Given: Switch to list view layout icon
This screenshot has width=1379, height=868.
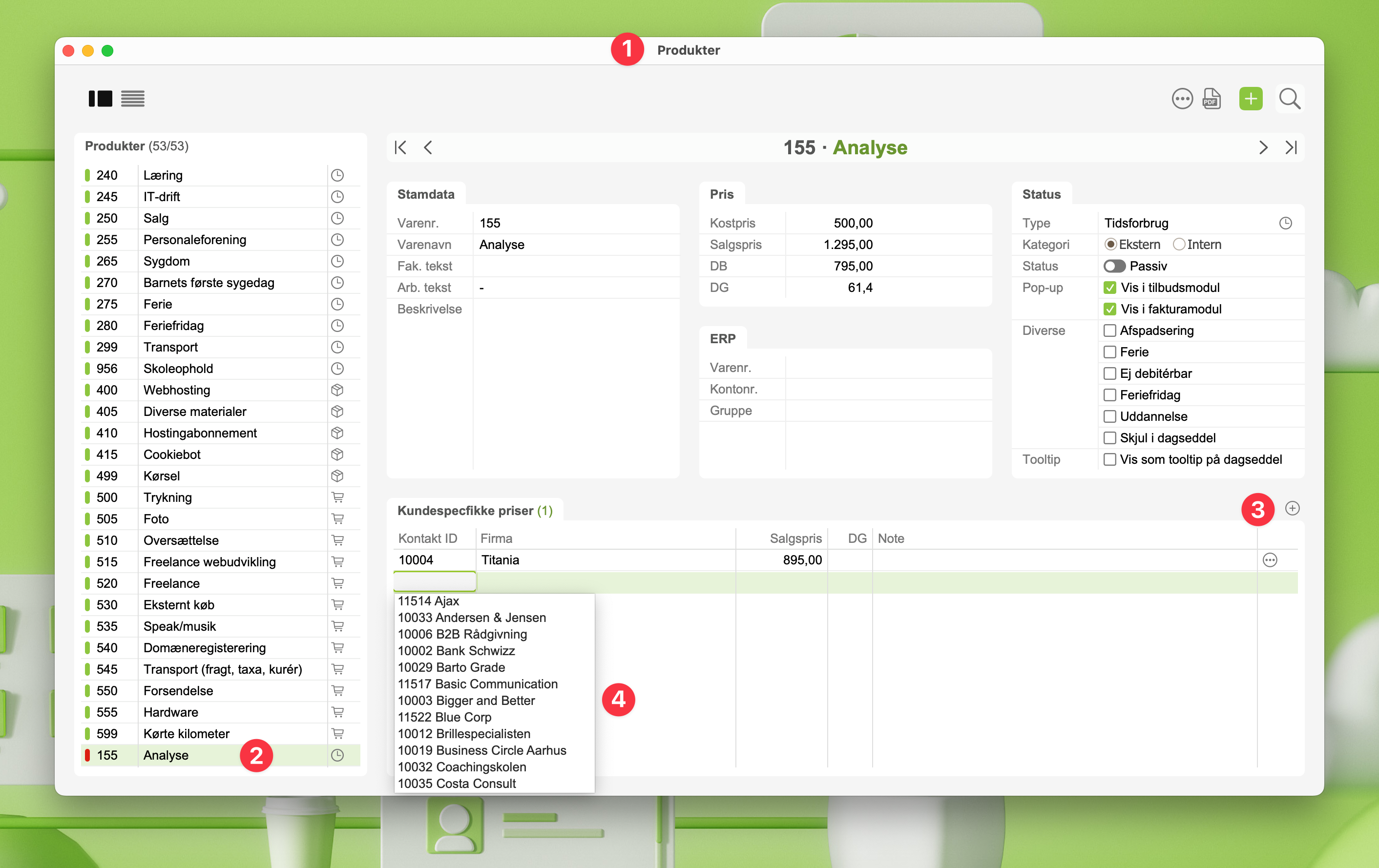Looking at the screenshot, I should (133, 99).
